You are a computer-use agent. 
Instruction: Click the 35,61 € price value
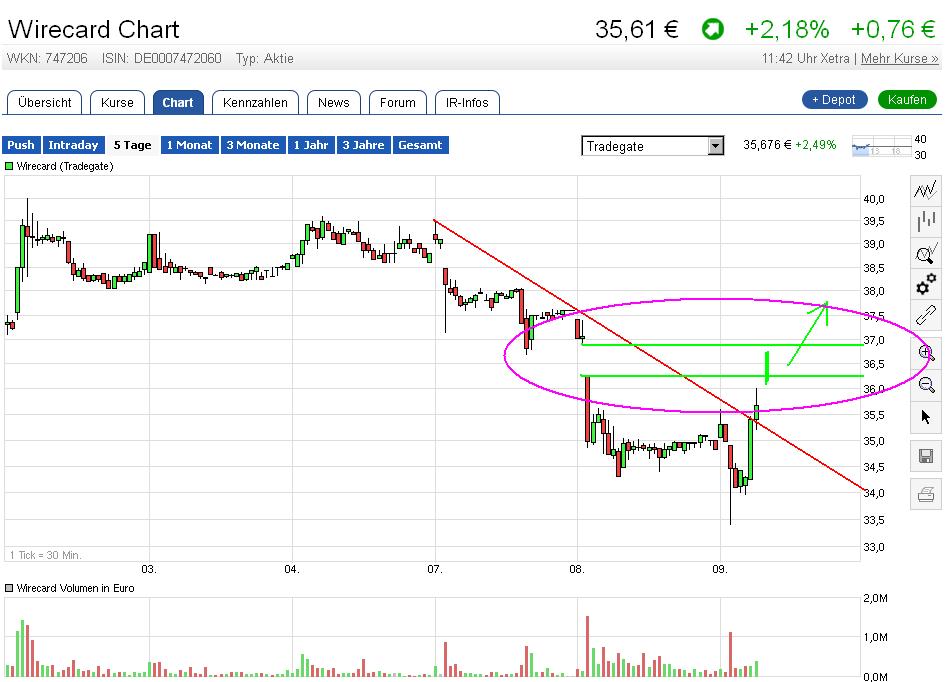point(637,29)
